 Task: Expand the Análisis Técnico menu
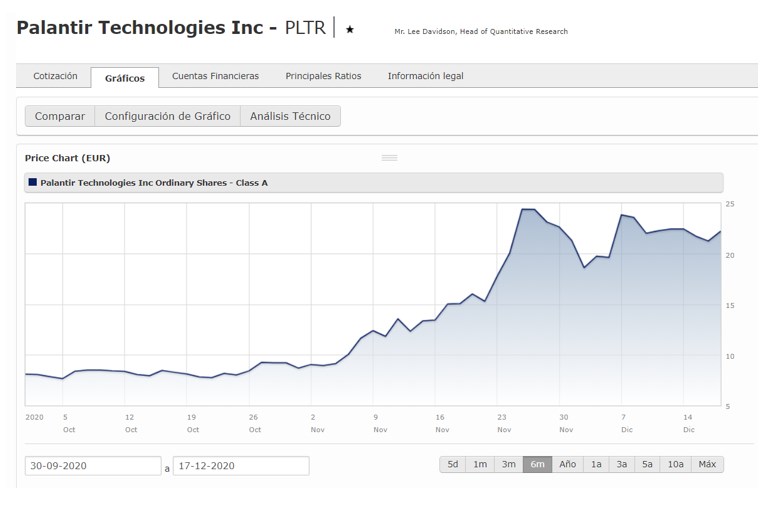290,116
